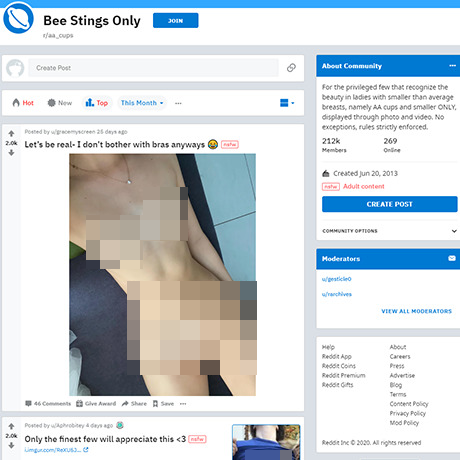Open the first post's main image
The height and width of the screenshot is (460, 460).
[163, 275]
